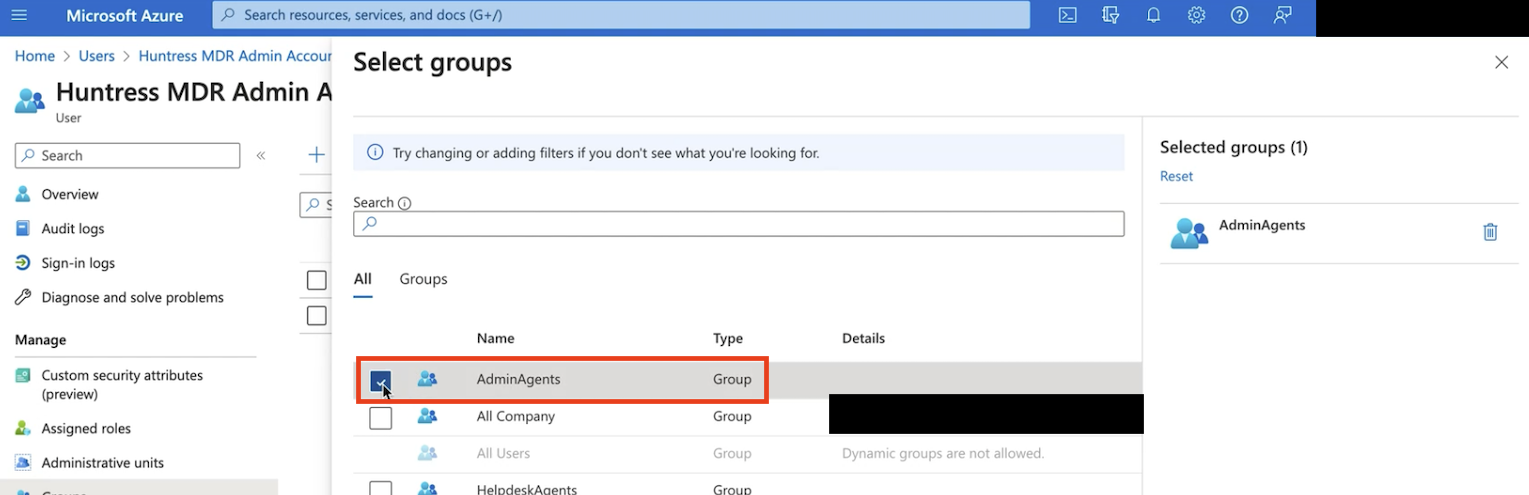This screenshot has width=1529, height=495.
Task: Switch to the Groups tab
Action: [423, 279]
